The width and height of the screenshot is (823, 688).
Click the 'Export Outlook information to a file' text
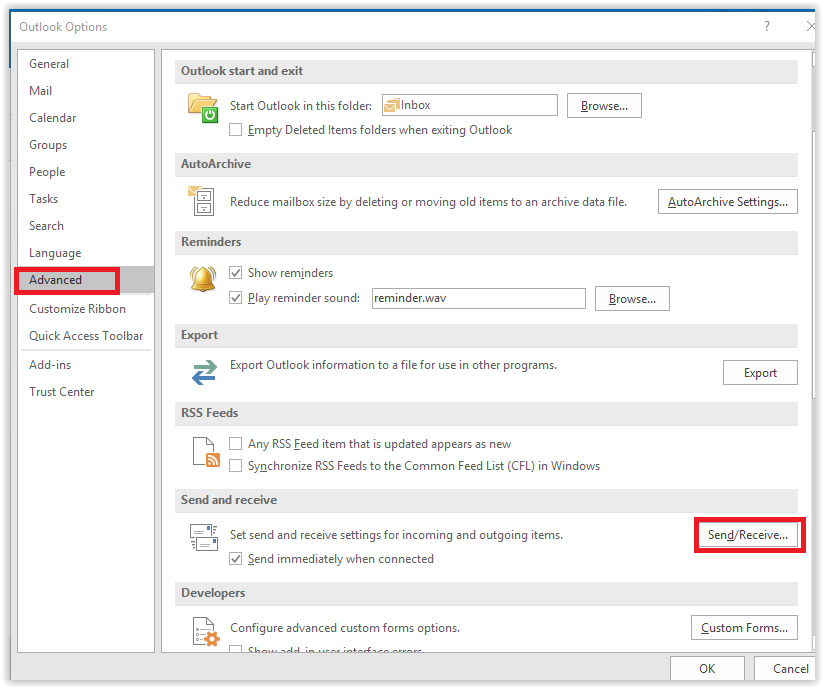[x=393, y=365]
